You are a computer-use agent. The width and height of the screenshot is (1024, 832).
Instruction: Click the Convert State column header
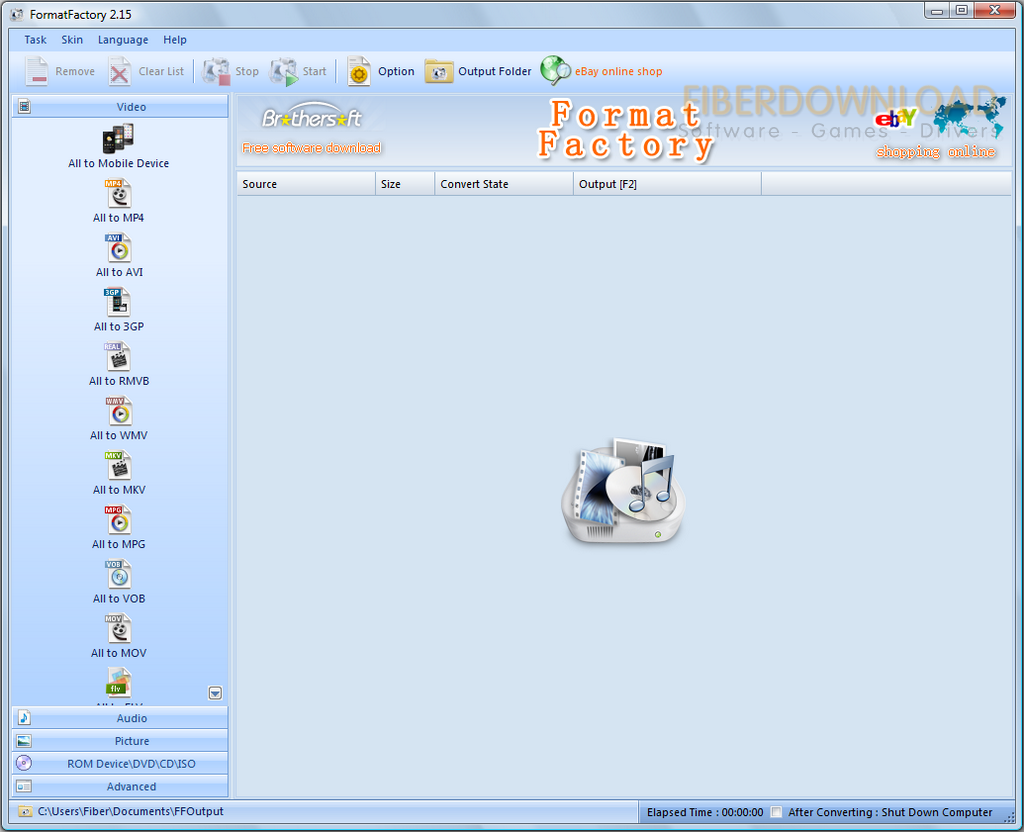pyautogui.click(x=504, y=184)
